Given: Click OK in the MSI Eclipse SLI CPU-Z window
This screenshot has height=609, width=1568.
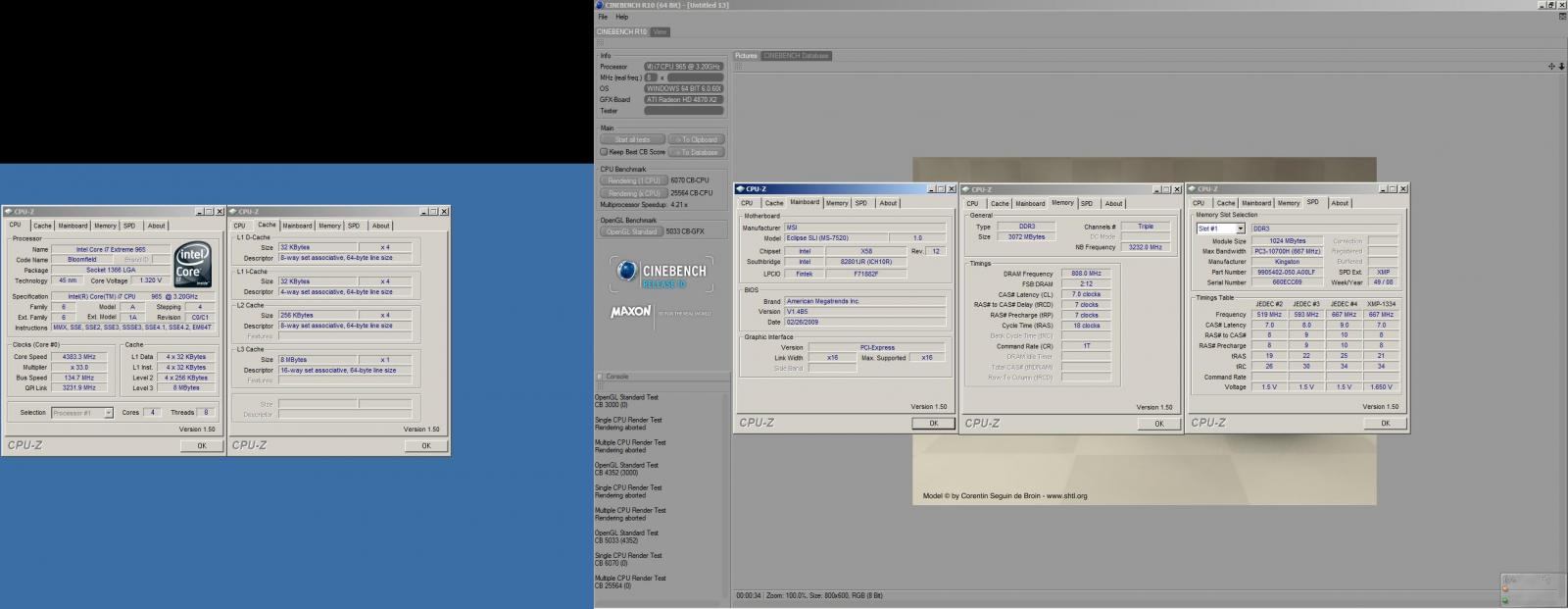Looking at the screenshot, I should [x=933, y=423].
